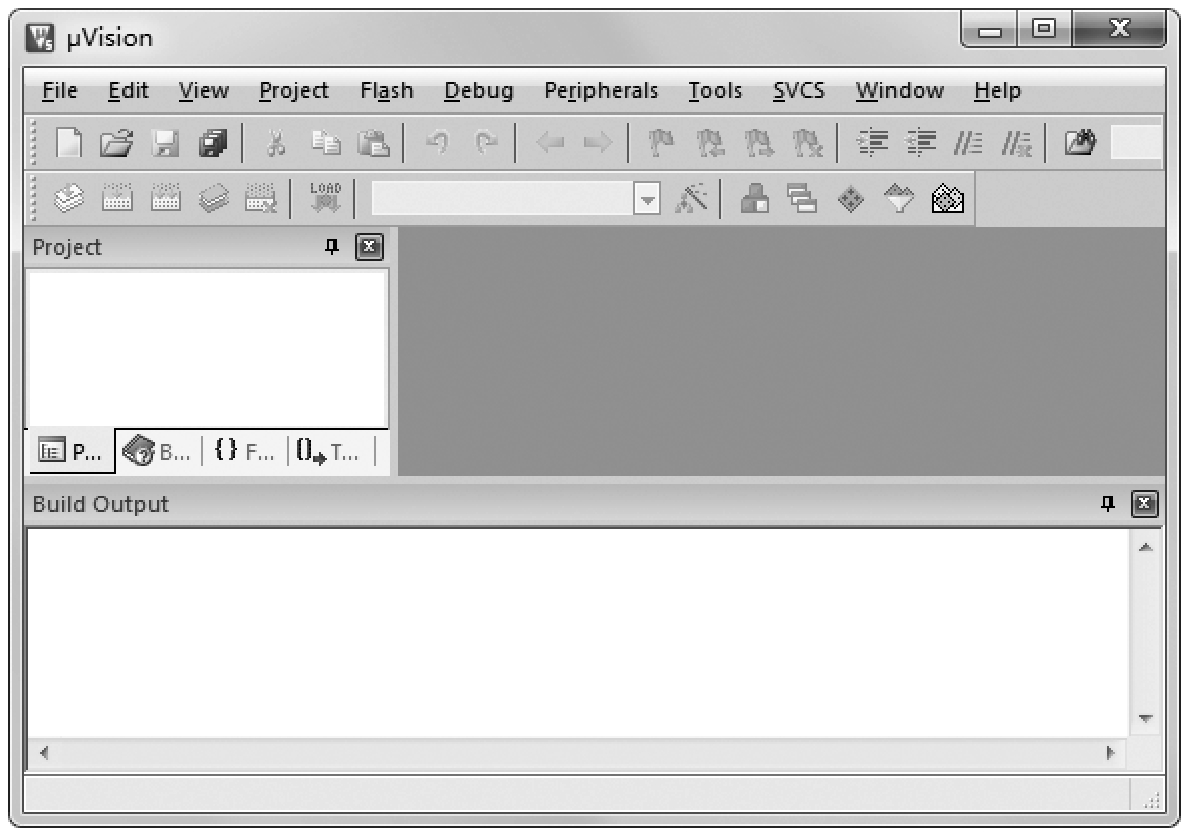Click the first Build target icon

[117, 199]
